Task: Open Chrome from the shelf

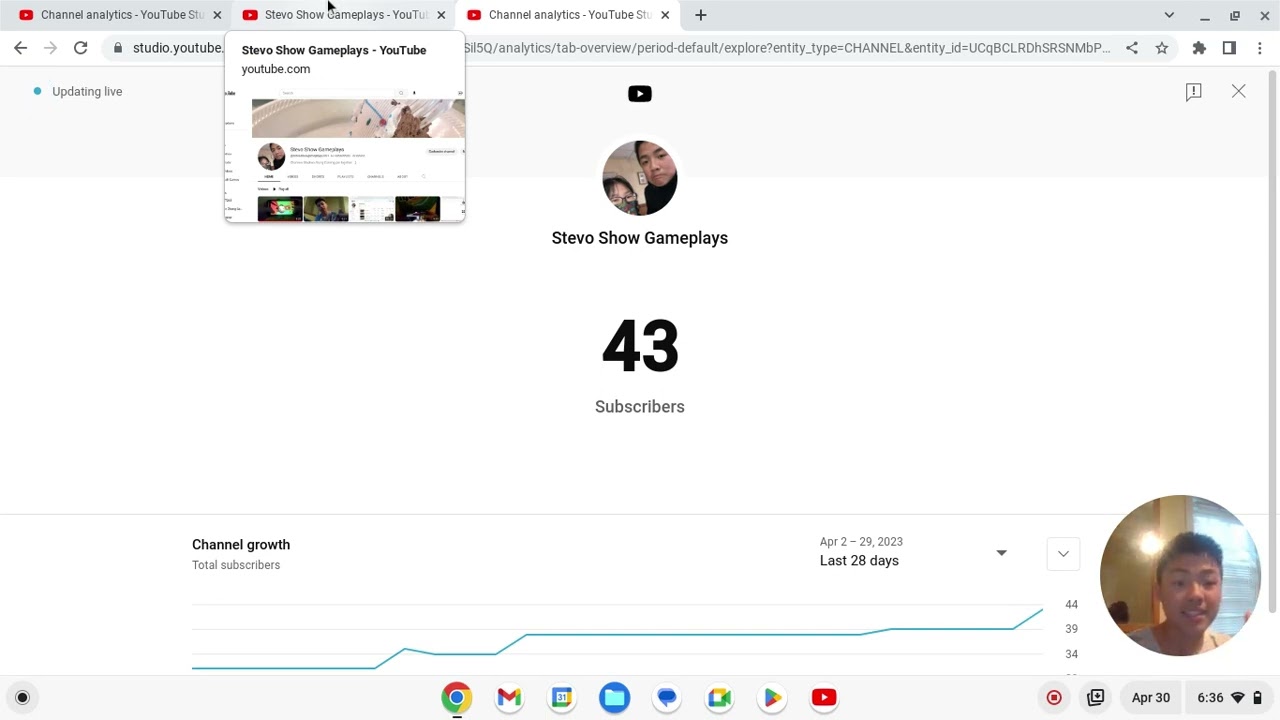Action: [x=457, y=698]
